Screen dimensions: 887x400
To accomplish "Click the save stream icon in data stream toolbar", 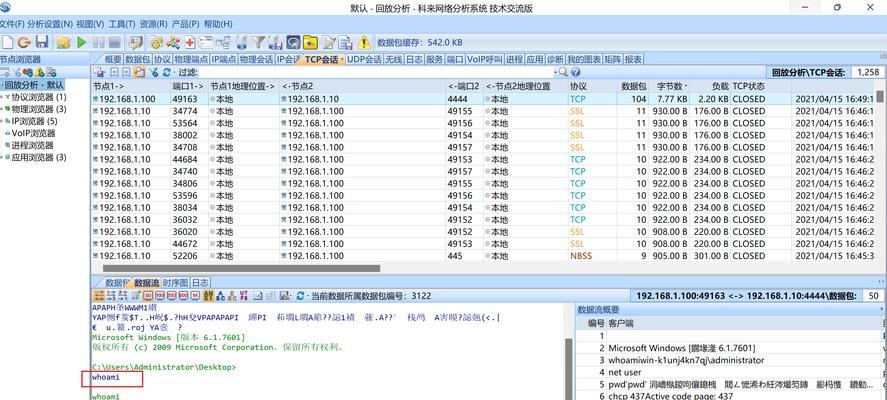I will point(283,295).
